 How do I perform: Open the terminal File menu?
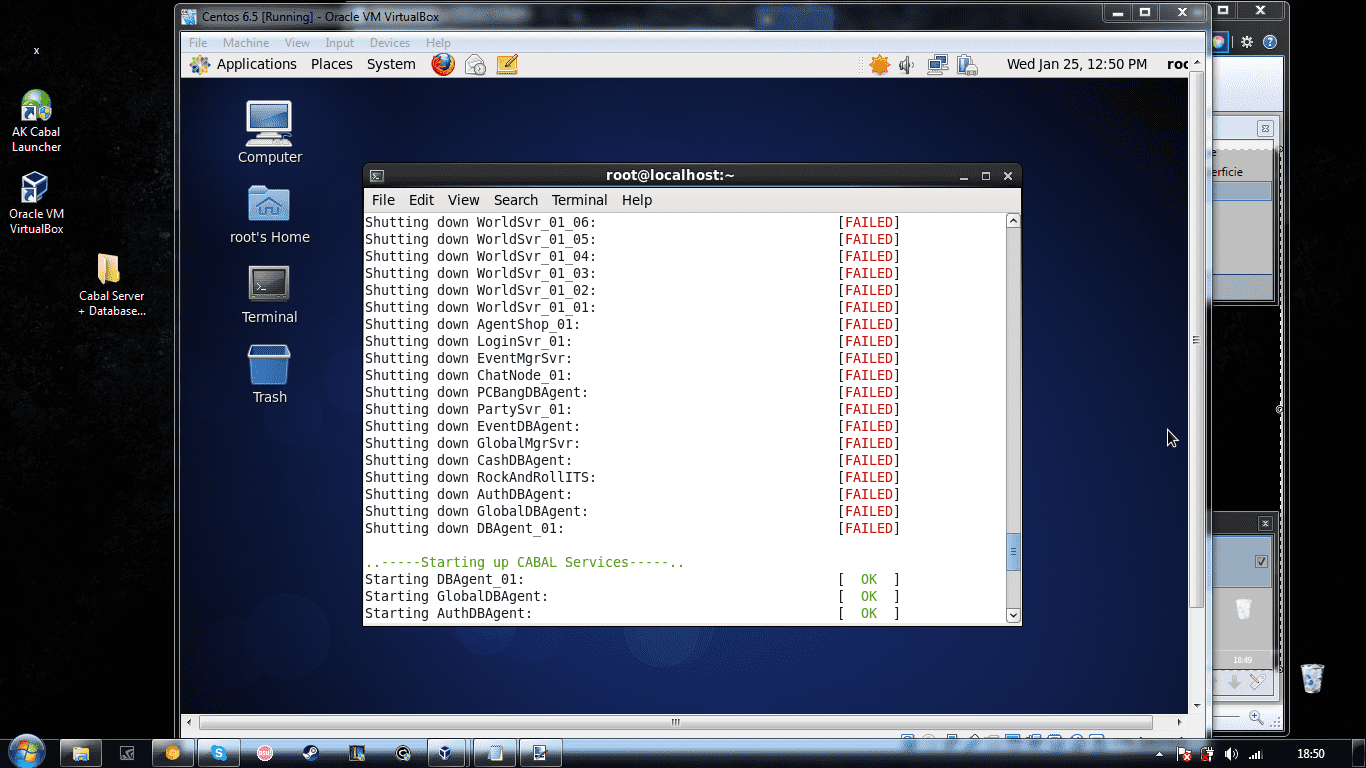click(x=383, y=200)
